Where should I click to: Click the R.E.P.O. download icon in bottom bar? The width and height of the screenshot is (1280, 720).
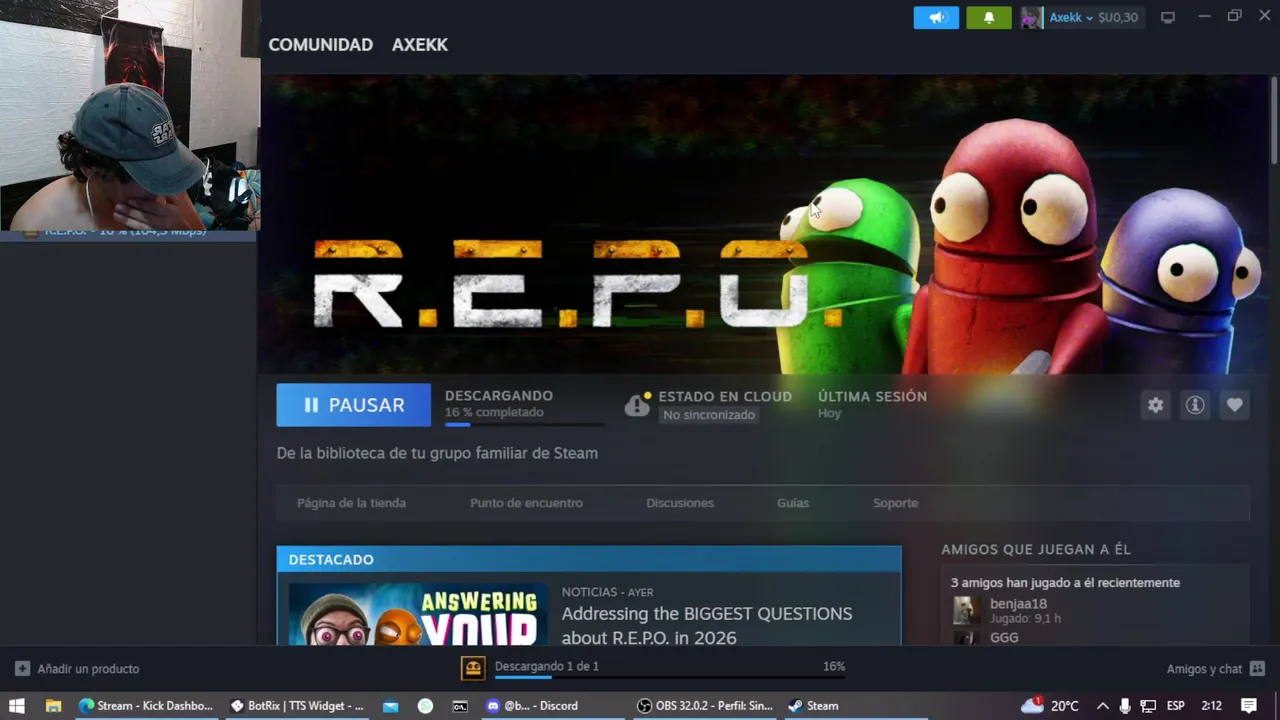(x=473, y=668)
